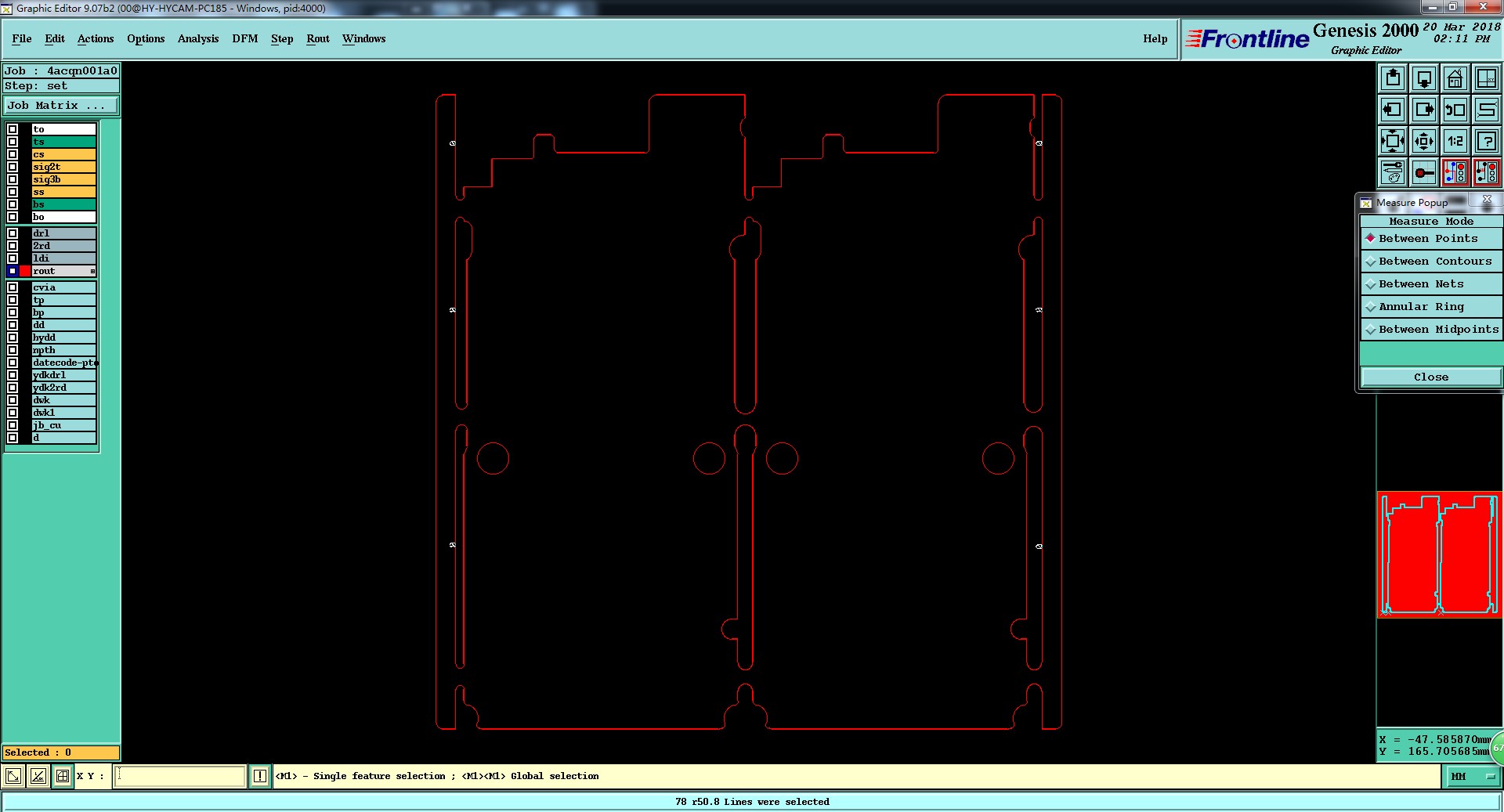Click the zoom in inward-arrows icon
The width and height of the screenshot is (1504, 812).
(1393, 141)
